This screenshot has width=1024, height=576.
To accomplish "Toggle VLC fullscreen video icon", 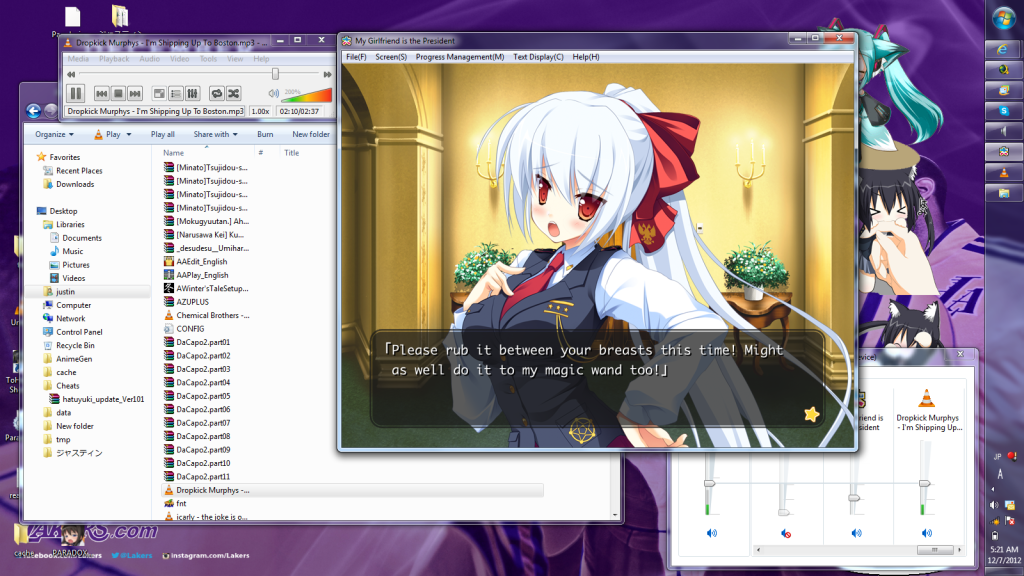I will (x=159, y=93).
